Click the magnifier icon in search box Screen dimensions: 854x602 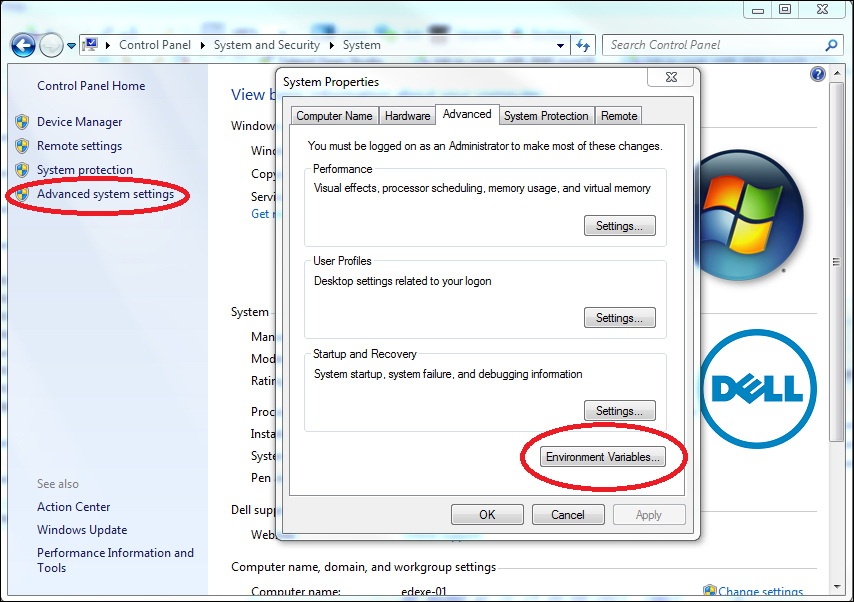tap(831, 45)
